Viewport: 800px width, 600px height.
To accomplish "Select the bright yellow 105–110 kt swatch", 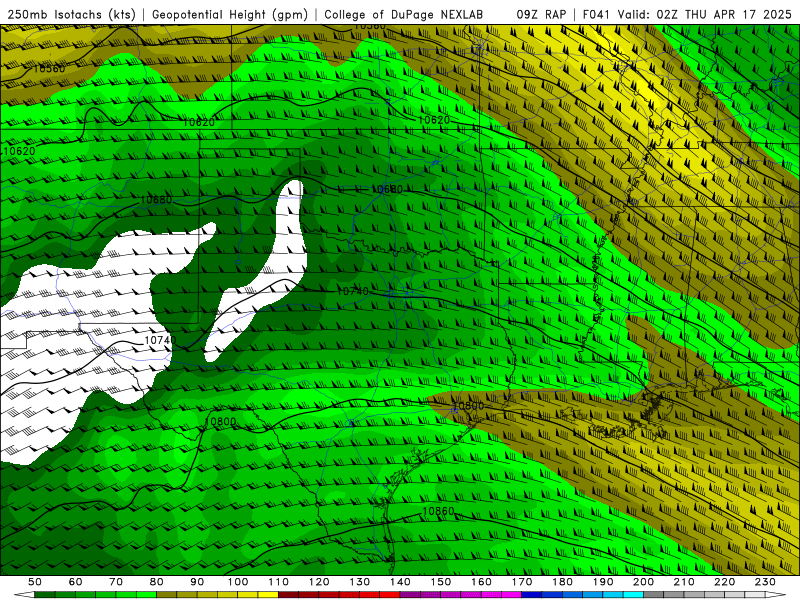I will (x=268, y=595).
